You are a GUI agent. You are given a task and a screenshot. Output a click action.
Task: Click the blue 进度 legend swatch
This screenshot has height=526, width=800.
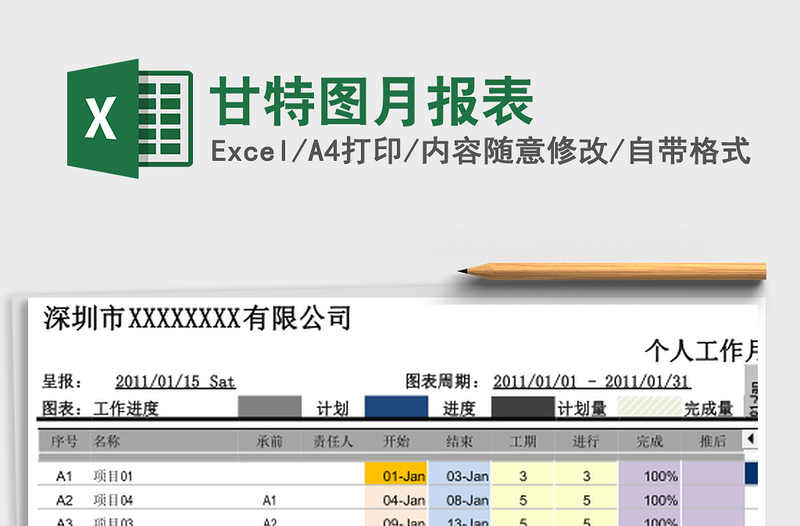pyautogui.click(x=396, y=407)
